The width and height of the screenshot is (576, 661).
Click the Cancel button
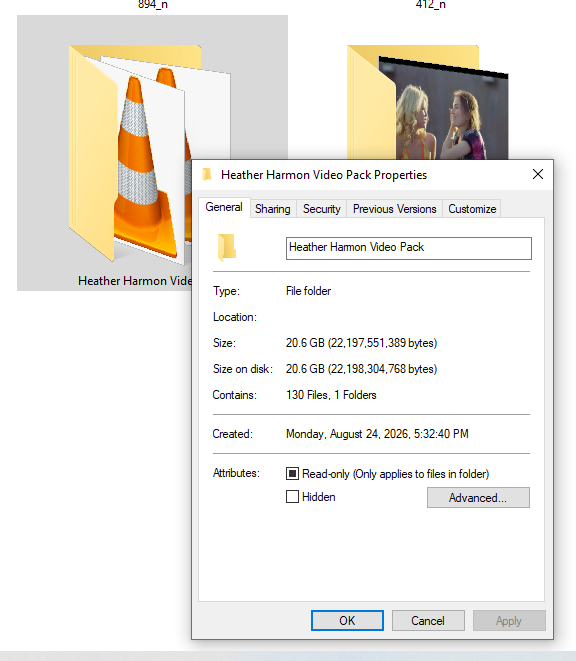pos(428,621)
